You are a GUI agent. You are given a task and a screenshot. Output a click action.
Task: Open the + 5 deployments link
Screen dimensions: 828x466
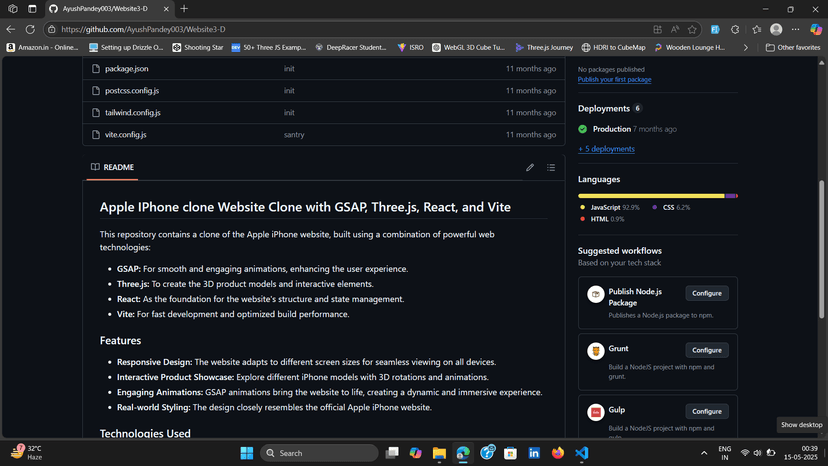[606, 149]
